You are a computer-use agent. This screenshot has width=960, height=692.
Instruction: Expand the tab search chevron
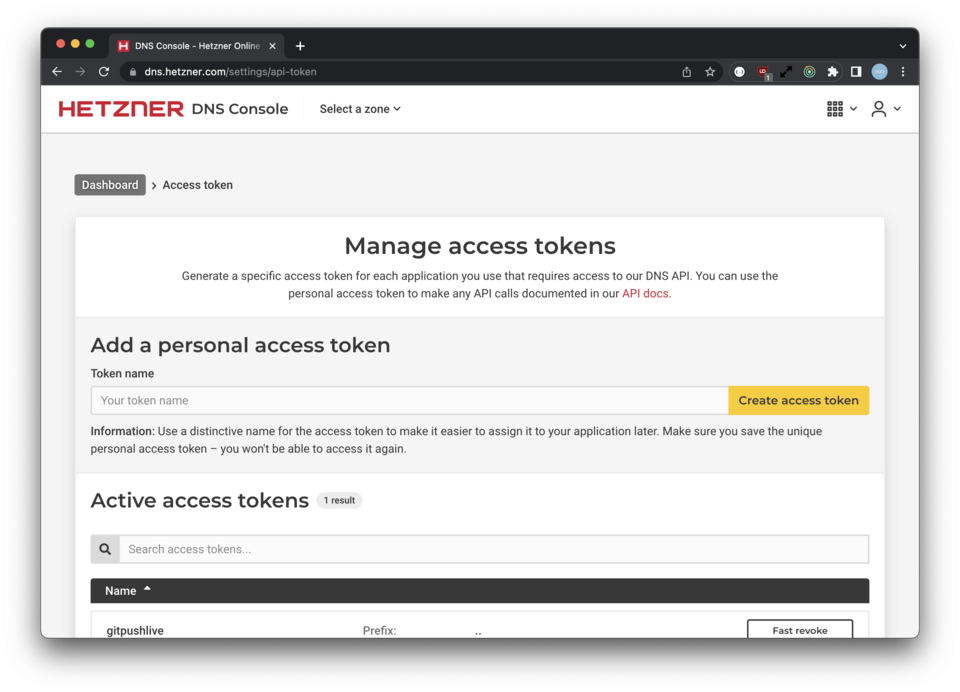pos(902,46)
